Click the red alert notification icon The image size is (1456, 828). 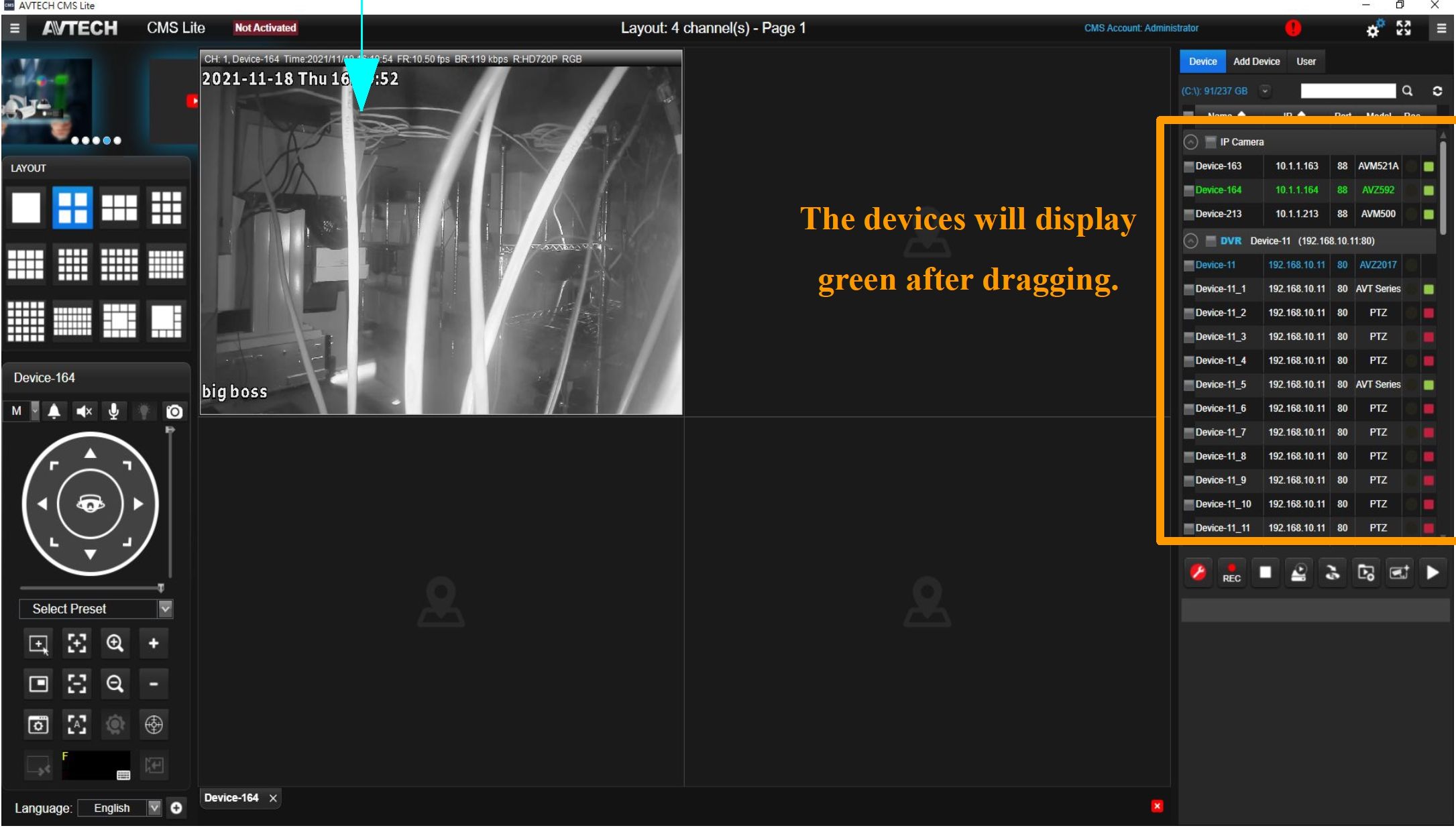(1293, 28)
